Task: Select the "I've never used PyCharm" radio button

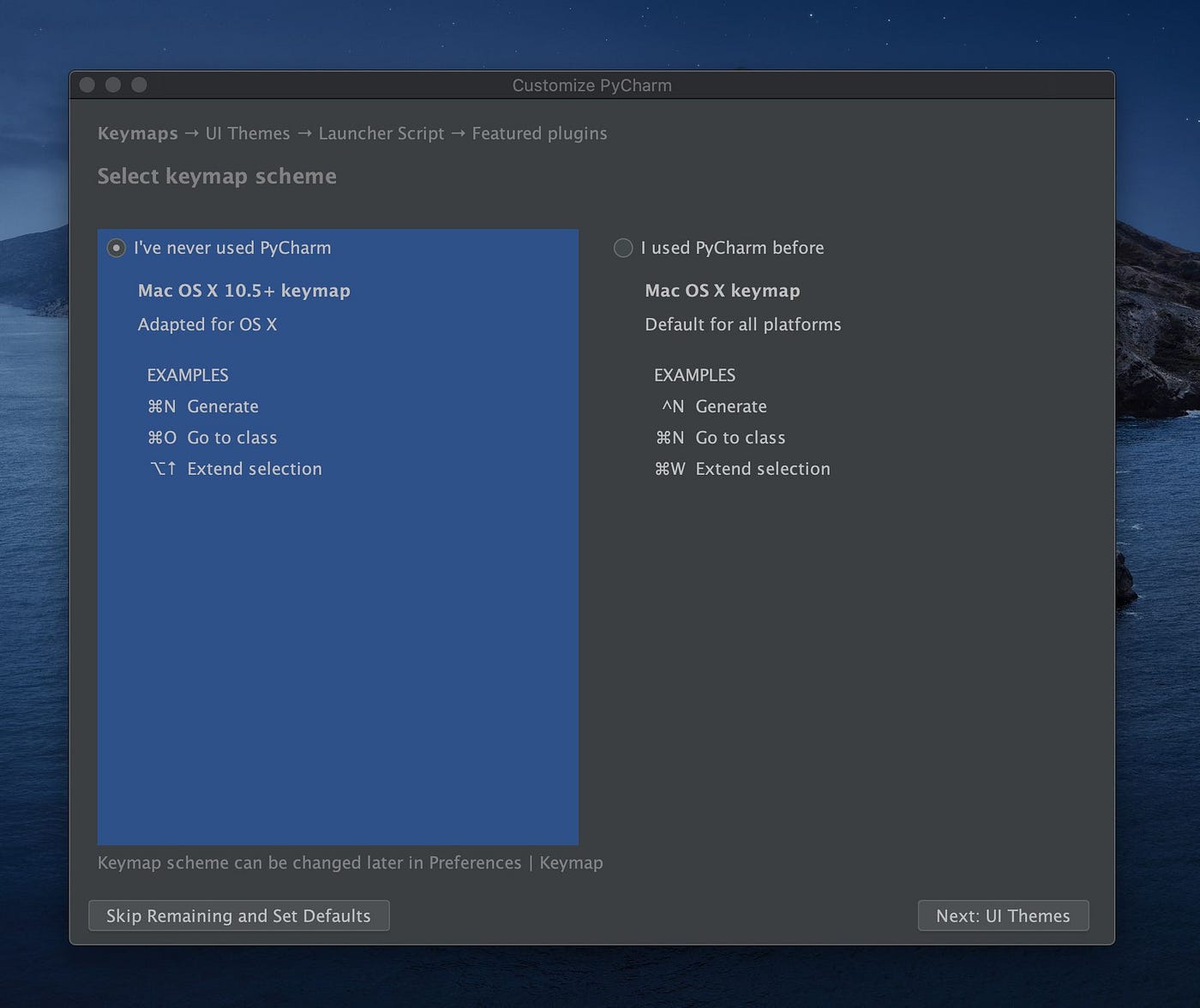Action: (115, 249)
